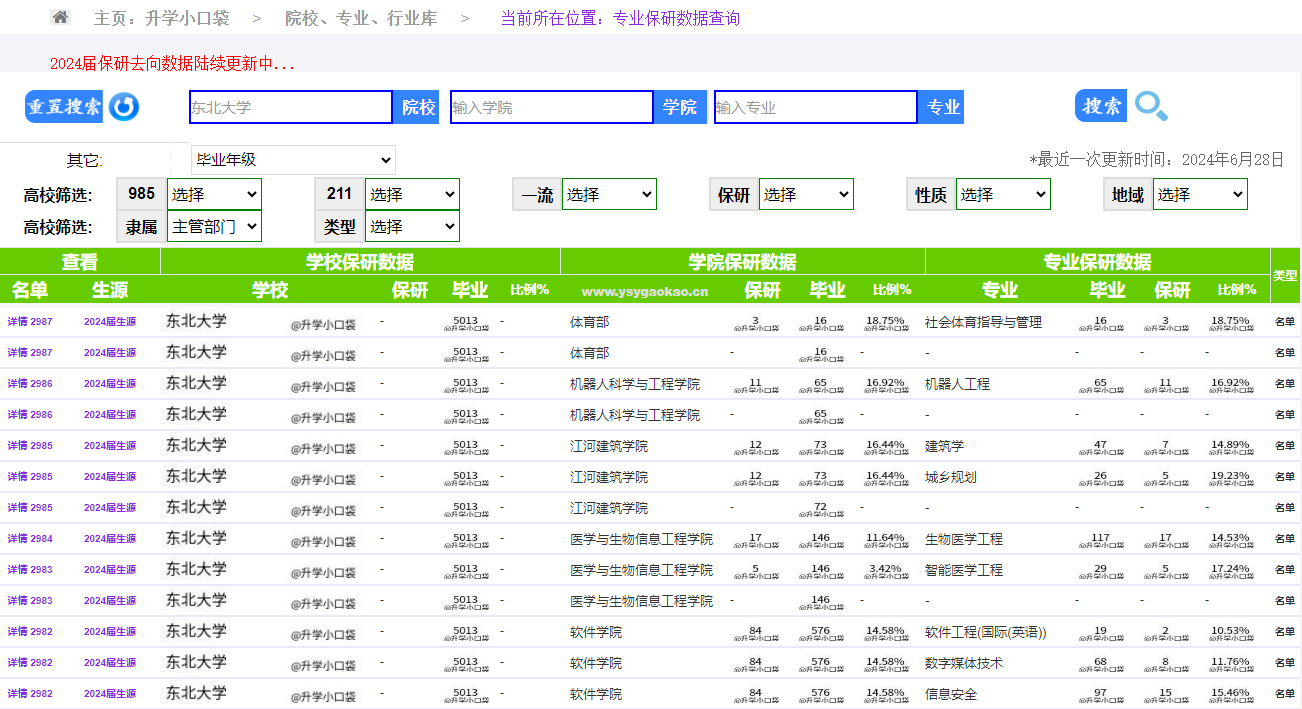The image size is (1302, 709).
Task: Select the 社会体育指导与管理 major cell
Action: tap(983, 322)
